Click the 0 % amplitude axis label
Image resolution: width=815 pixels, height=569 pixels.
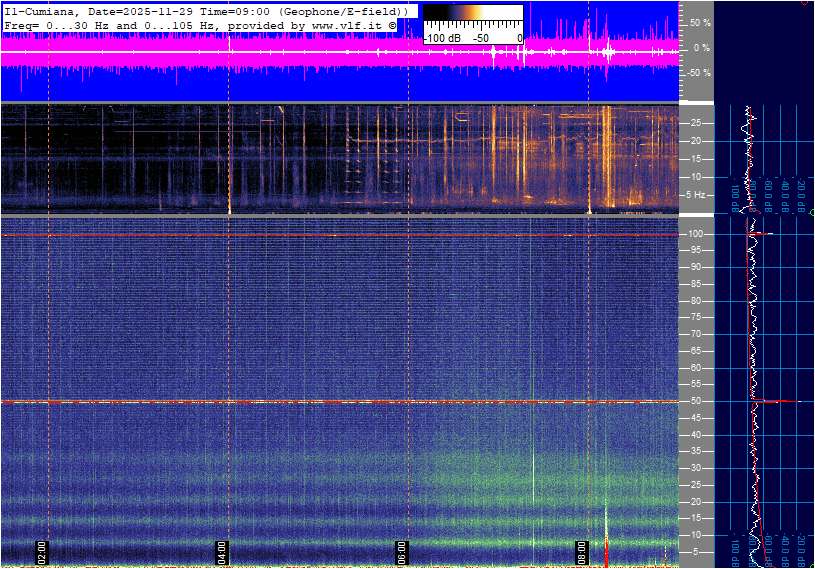coord(703,47)
